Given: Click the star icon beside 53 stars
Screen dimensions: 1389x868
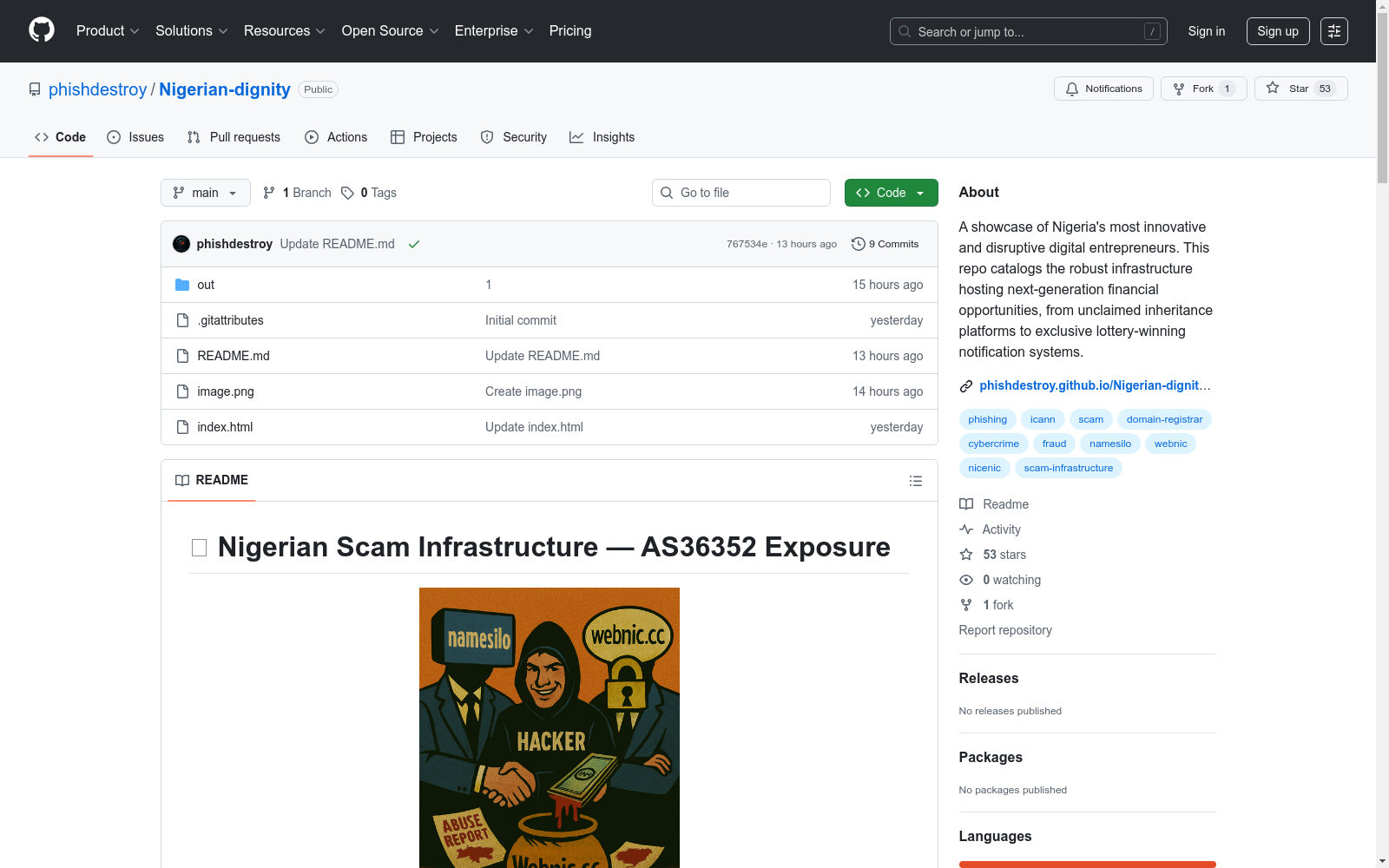Looking at the screenshot, I should coord(966,555).
